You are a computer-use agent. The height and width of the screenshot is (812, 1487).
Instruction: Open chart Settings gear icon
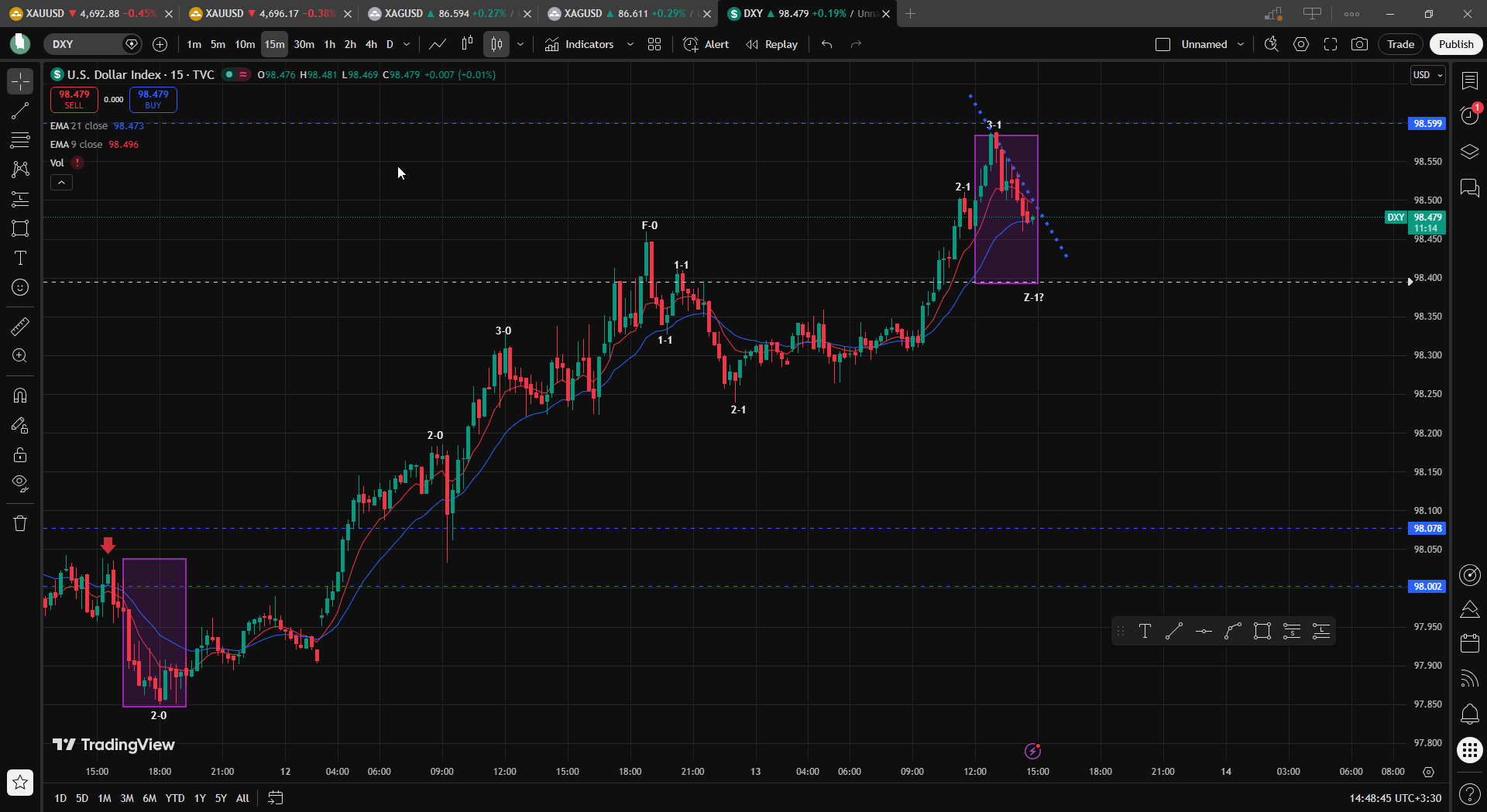point(1301,44)
